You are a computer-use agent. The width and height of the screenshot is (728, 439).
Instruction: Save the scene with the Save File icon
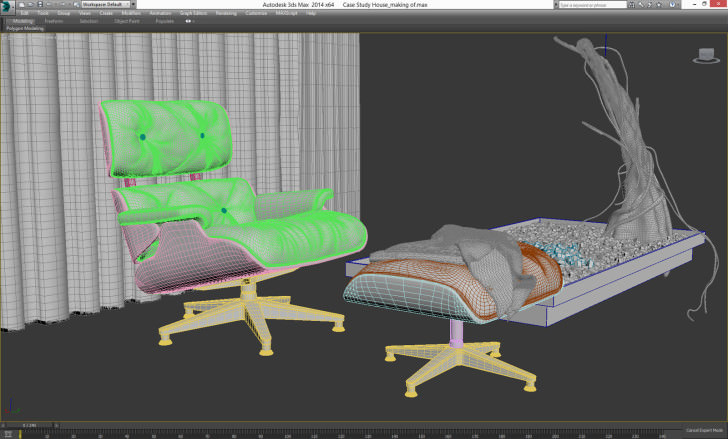(x=39, y=4)
